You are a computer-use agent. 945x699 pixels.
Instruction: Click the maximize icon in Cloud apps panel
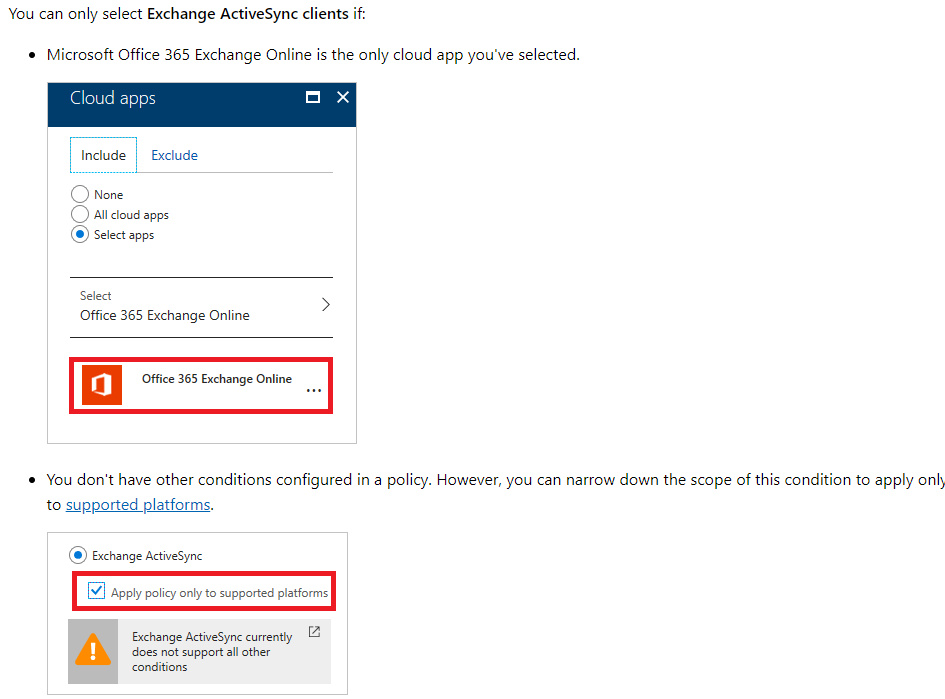313,97
